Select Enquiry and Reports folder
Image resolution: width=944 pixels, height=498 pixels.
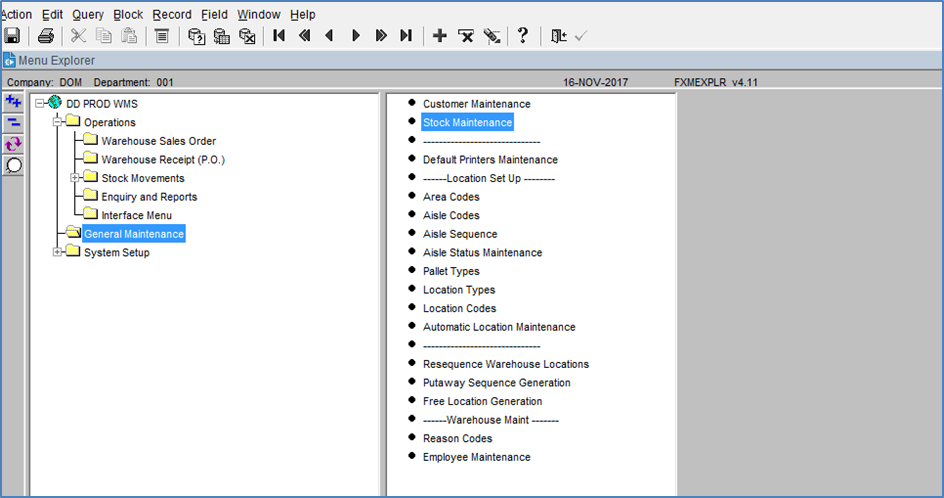pos(149,197)
